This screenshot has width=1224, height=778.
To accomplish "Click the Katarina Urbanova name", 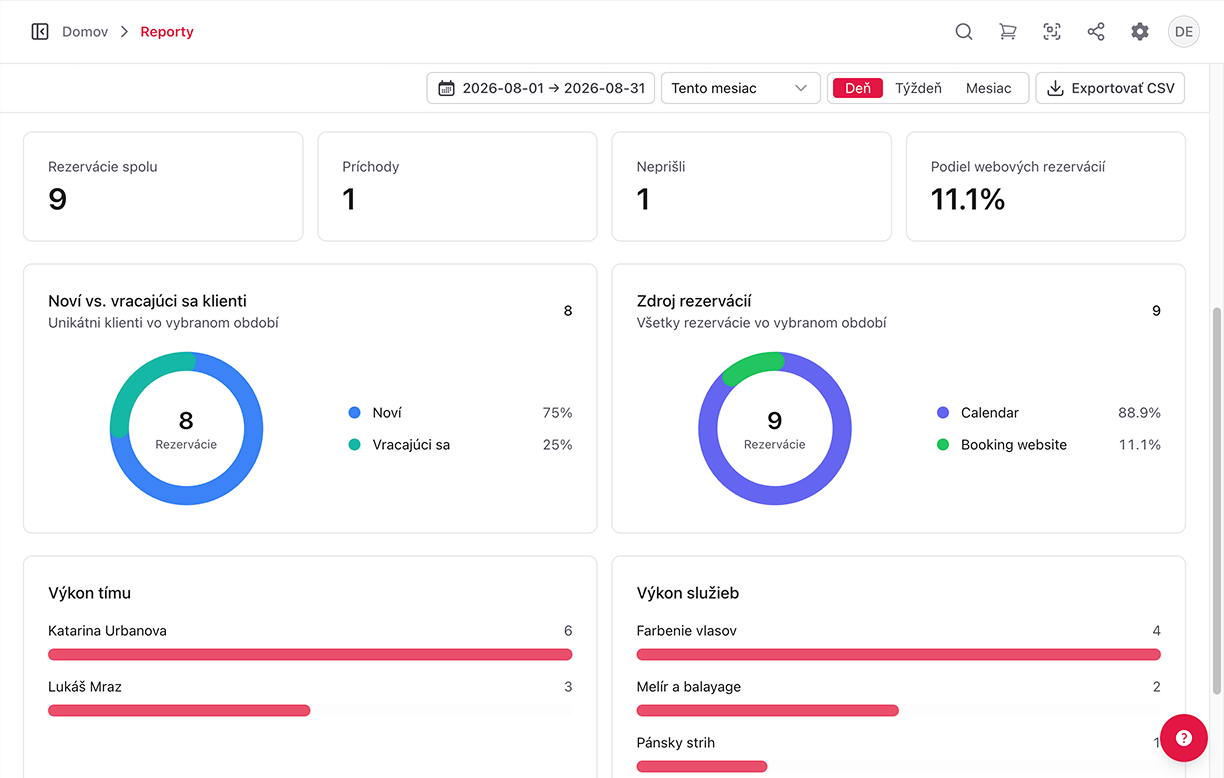I will (x=107, y=631).
